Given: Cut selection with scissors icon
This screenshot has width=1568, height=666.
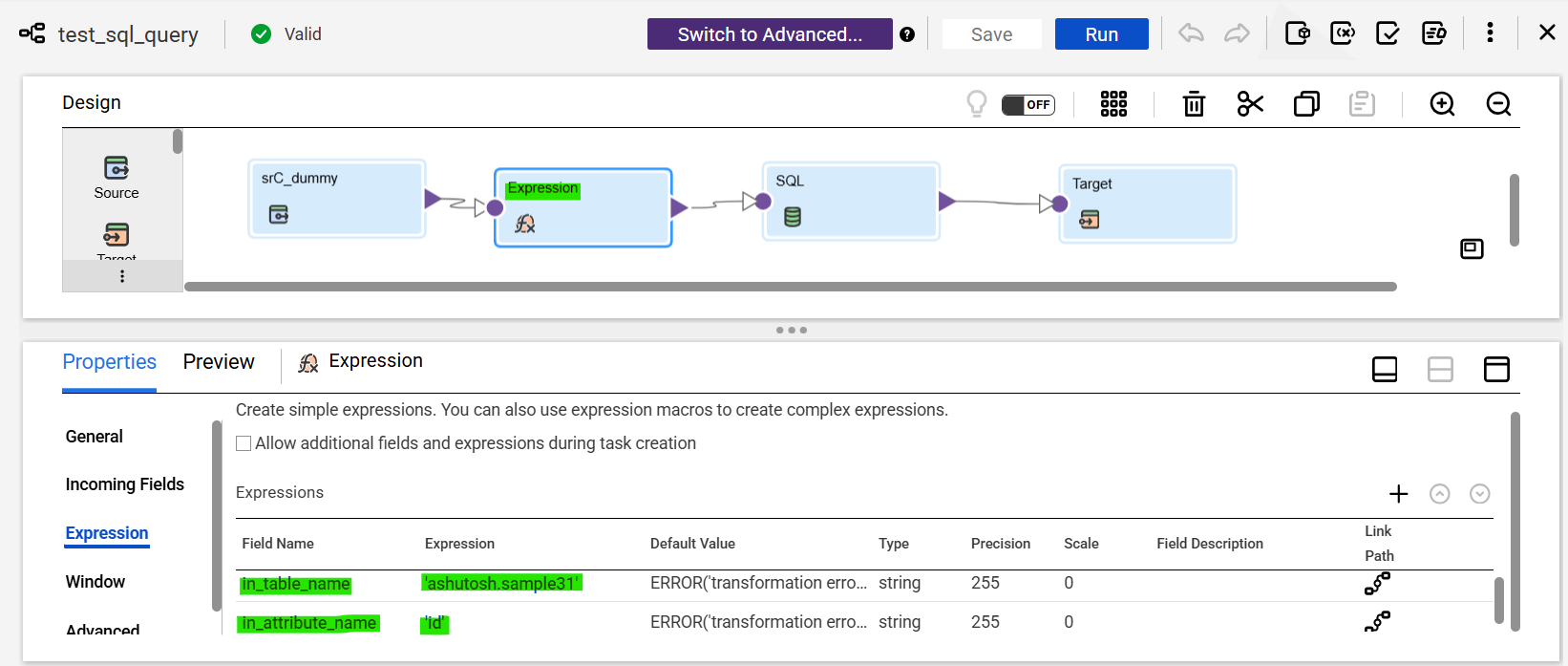Looking at the screenshot, I should (1250, 103).
